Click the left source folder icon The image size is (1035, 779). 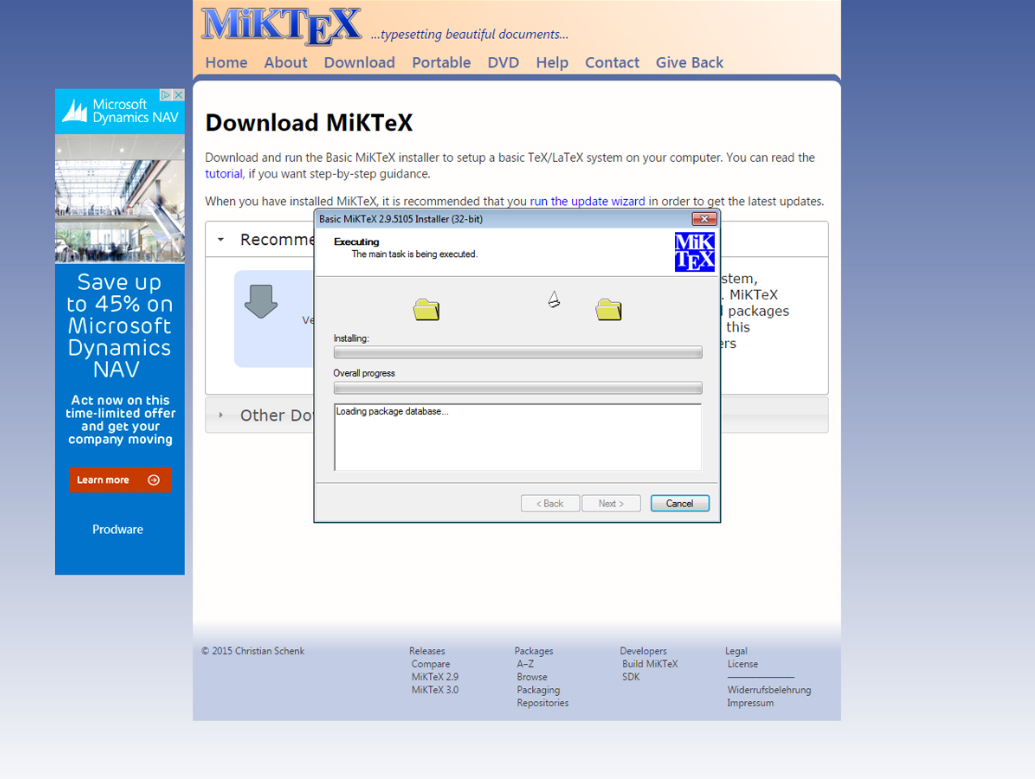(x=427, y=309)
